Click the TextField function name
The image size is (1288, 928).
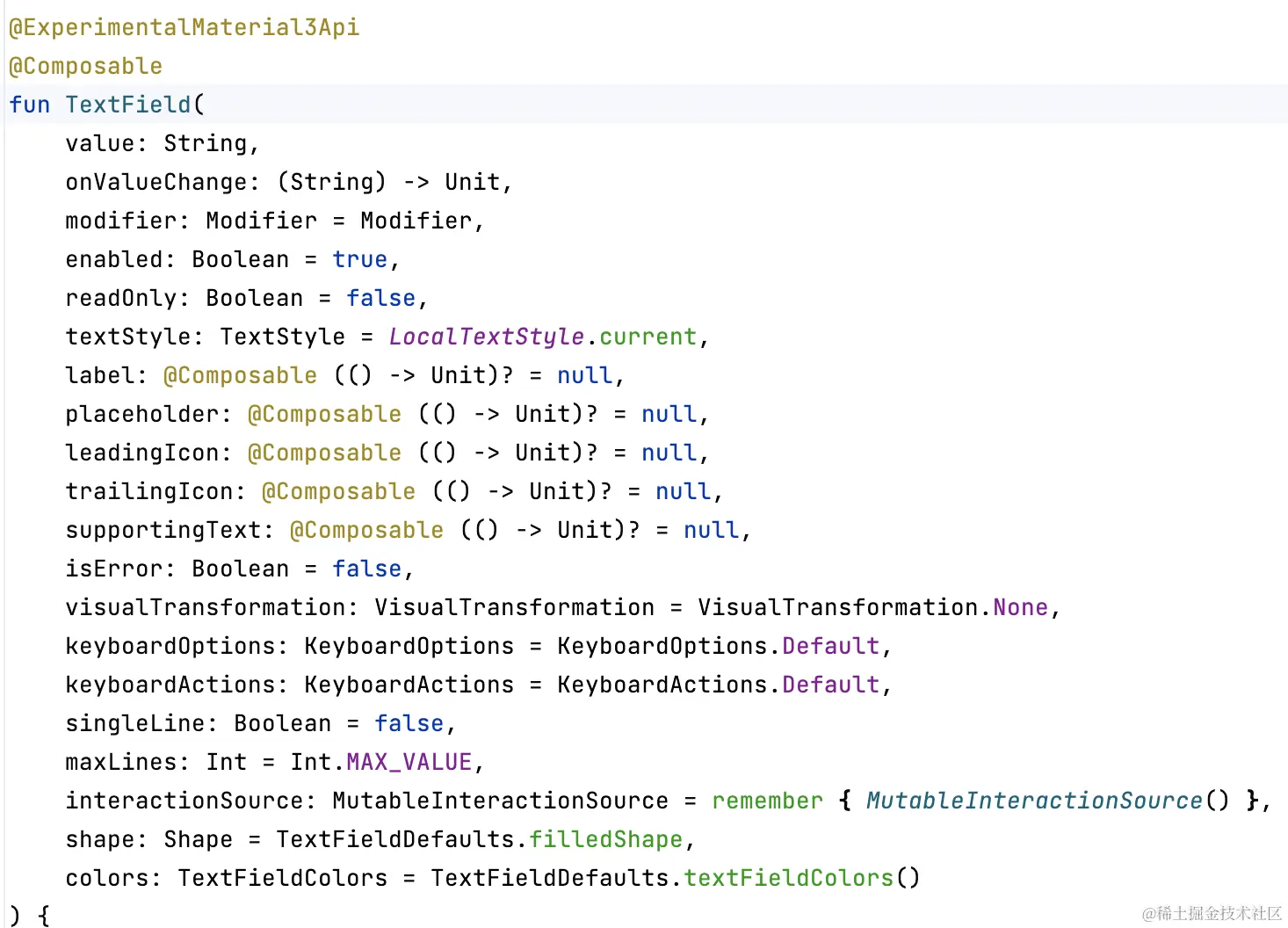tap(128, 105)
